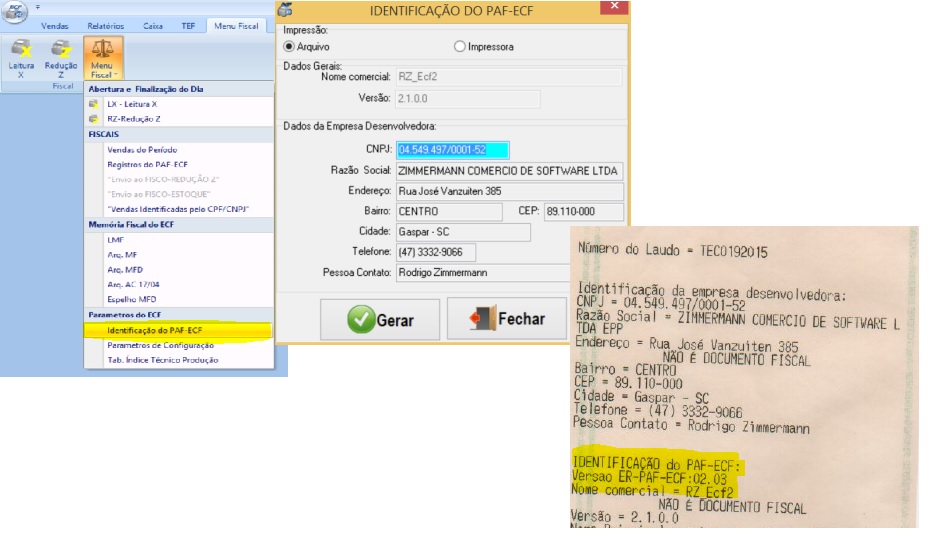This screenshot has width=934, height=538.
Task: Click the Razão Social text field
Action: (509, 171)
